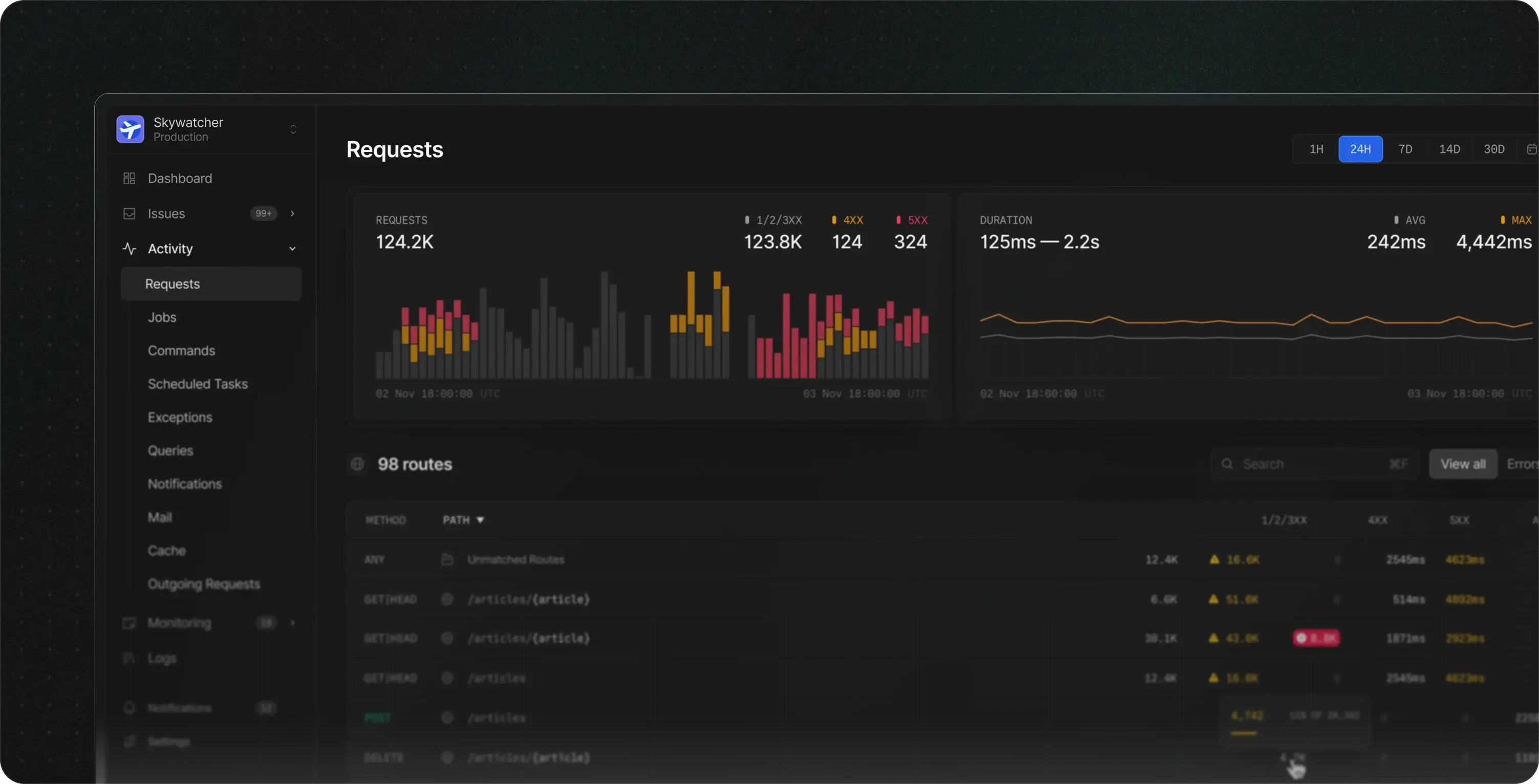The width and height of the screenshot is (1539, 784).
Task: Click the 124.2K total requests value
Action: [404, 243]
